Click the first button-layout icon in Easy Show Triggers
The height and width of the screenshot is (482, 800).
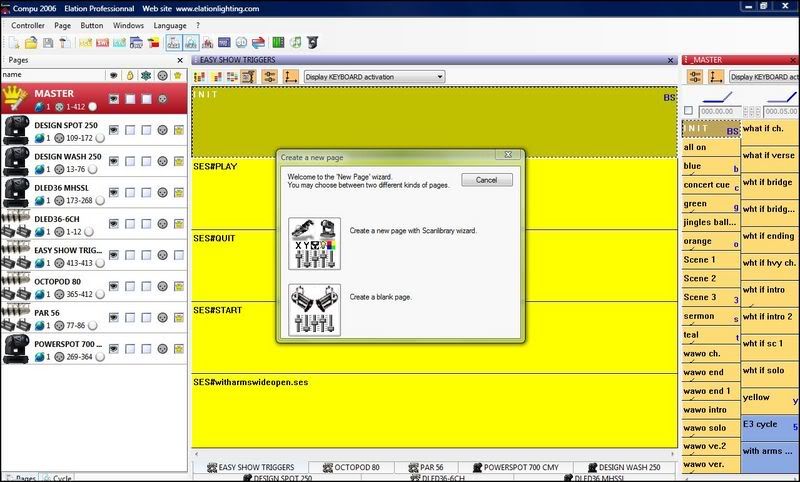coord(199,77)
